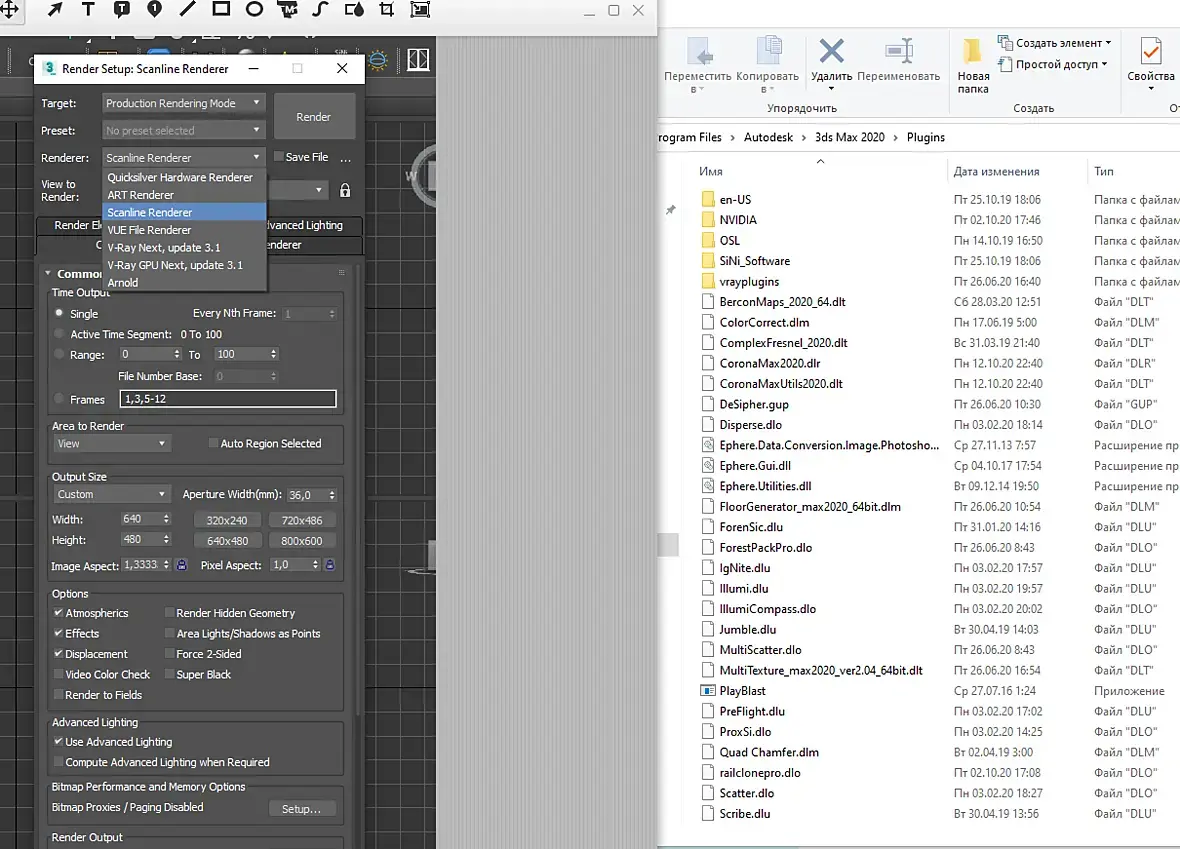Select the TM watermark stamp tool
1180x849 pixels.
click(x=287, y=9)
